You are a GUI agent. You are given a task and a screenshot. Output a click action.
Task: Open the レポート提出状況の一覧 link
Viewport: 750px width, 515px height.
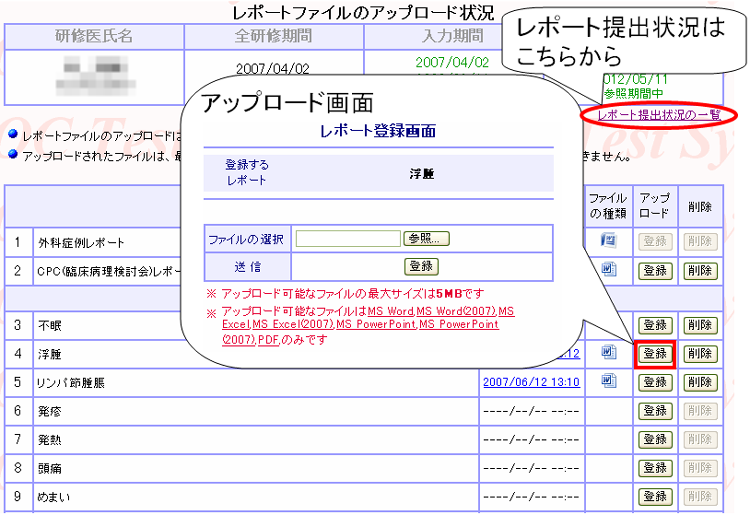pyautogui.click(x=659, y=115)
